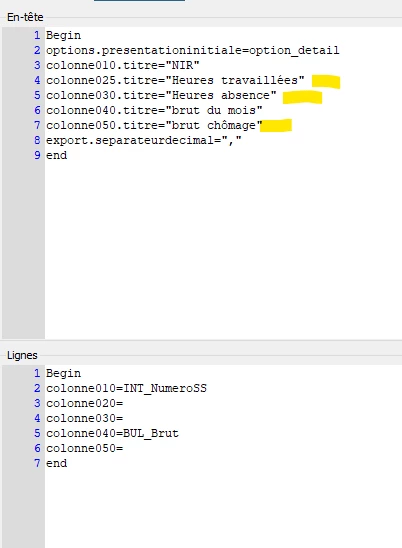
Task: Click empty area of the Lignes editor
Action: pyautogui.click(x=224, y=507)
